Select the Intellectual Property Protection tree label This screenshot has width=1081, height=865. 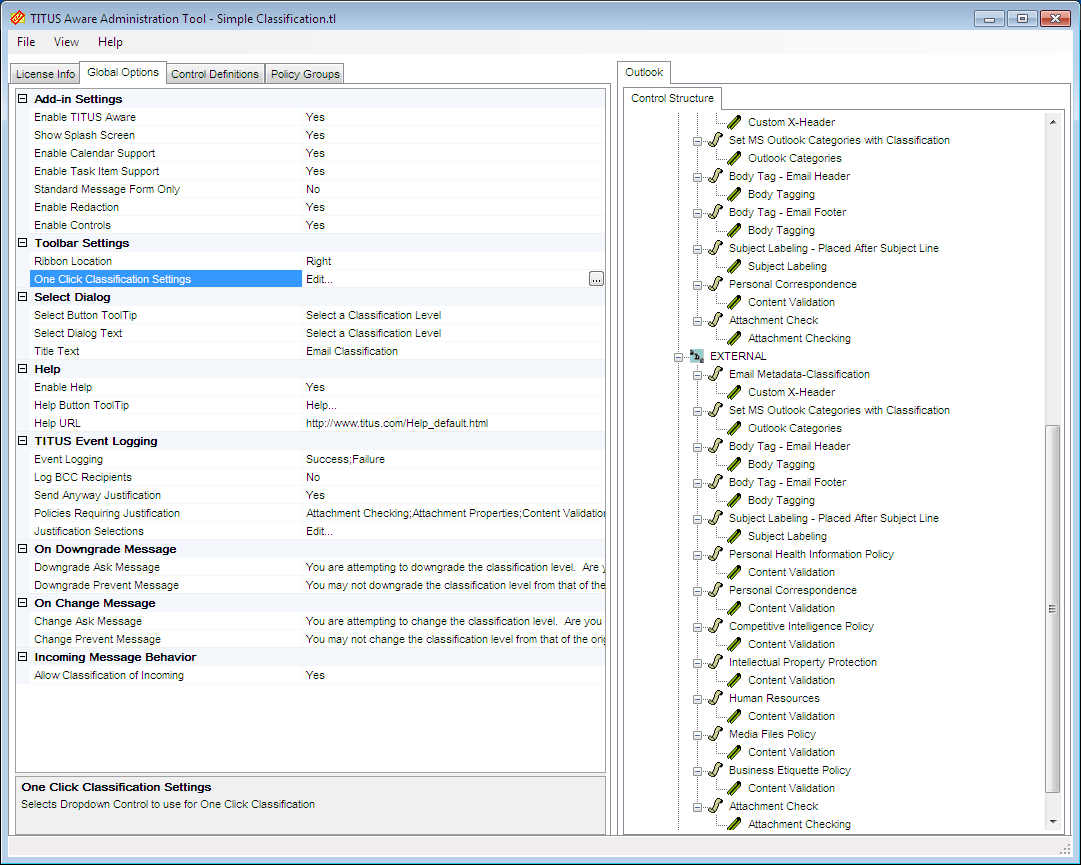coord(802,662)
